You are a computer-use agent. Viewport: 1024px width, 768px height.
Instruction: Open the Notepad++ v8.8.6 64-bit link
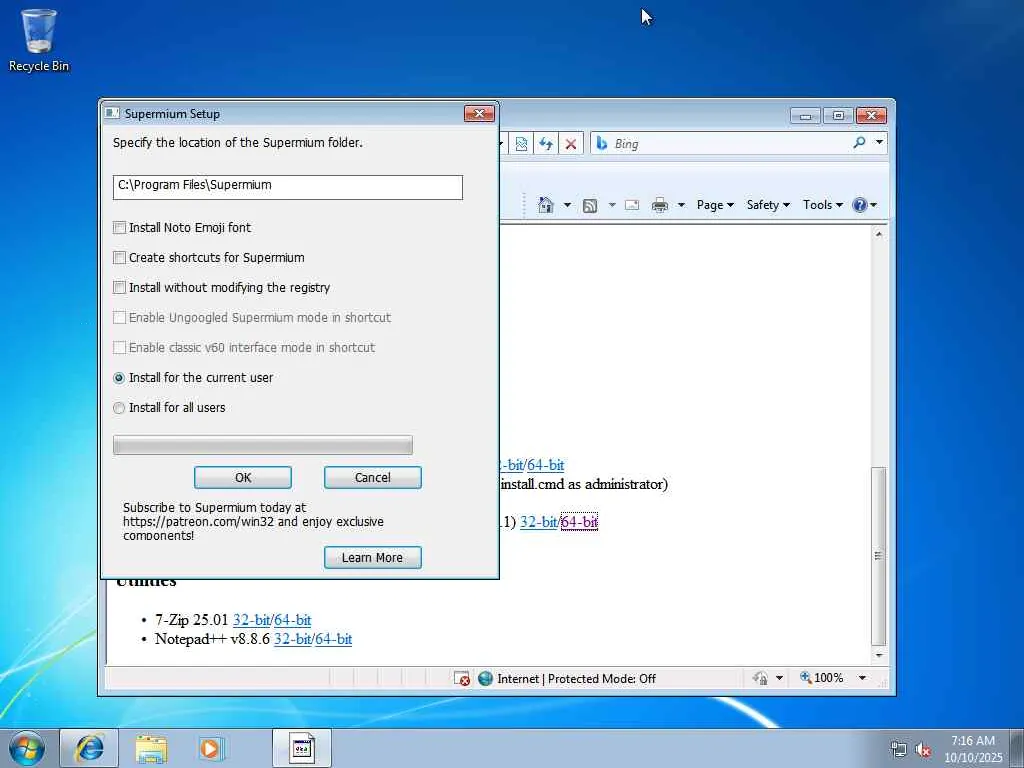coord(334,639)
